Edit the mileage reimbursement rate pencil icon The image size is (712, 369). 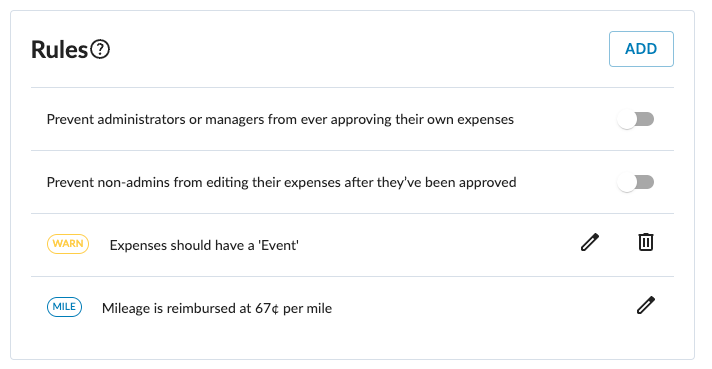646,305
